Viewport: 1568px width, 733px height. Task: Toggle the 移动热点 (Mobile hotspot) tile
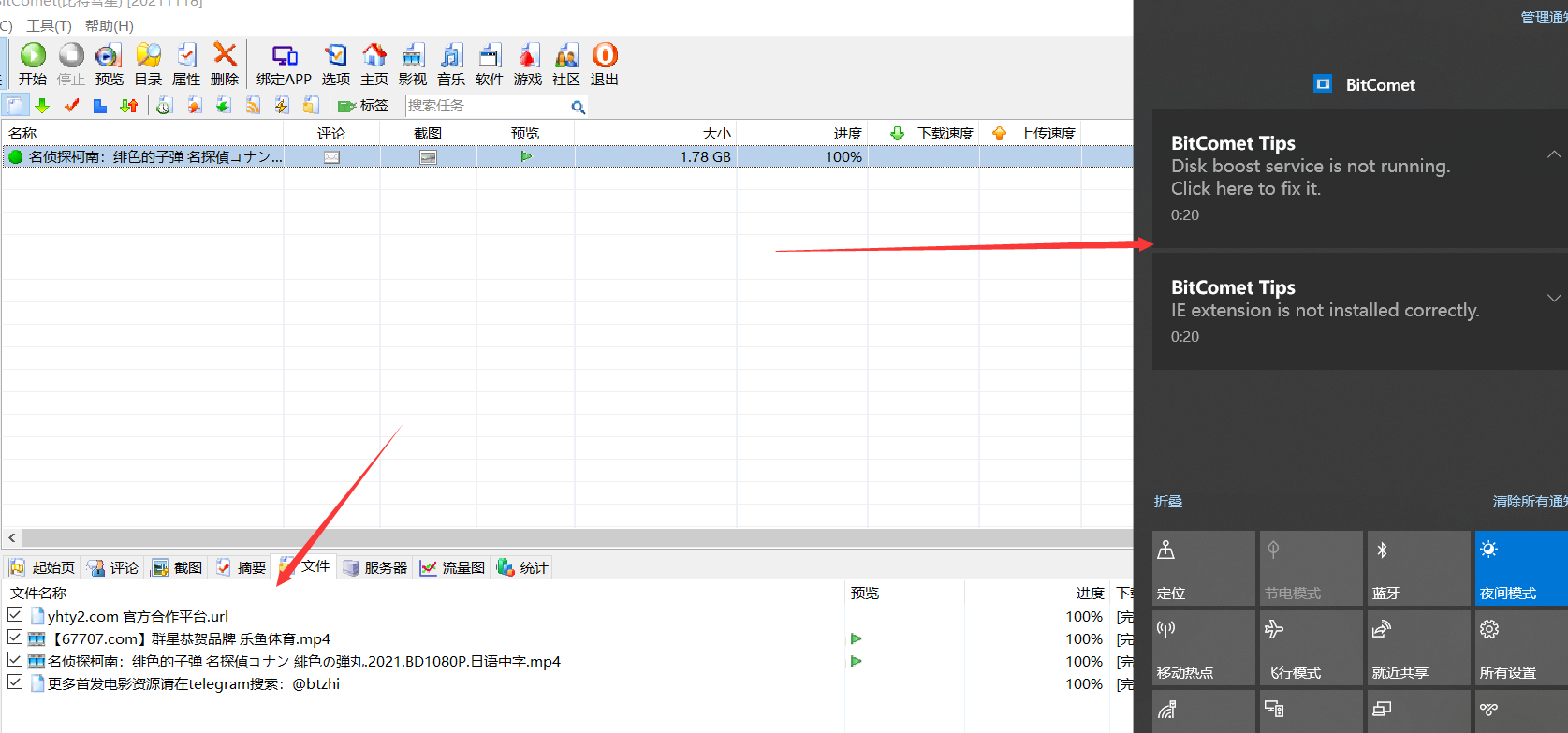point(1204,648)
